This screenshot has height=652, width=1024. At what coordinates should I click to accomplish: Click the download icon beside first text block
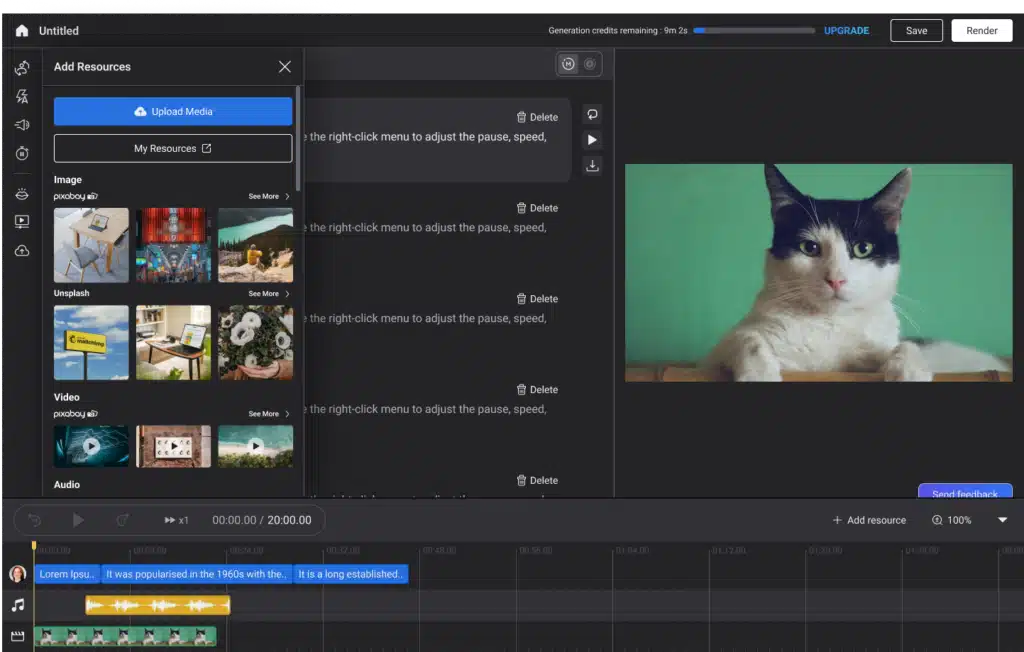tap(592, 166)
